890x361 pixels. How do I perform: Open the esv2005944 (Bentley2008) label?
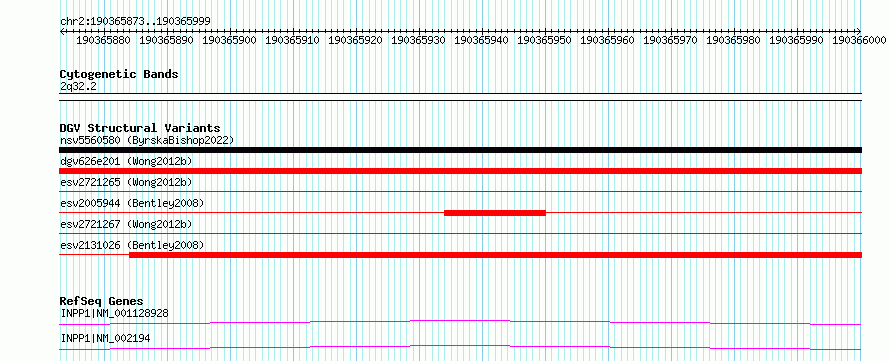(132, 203)
